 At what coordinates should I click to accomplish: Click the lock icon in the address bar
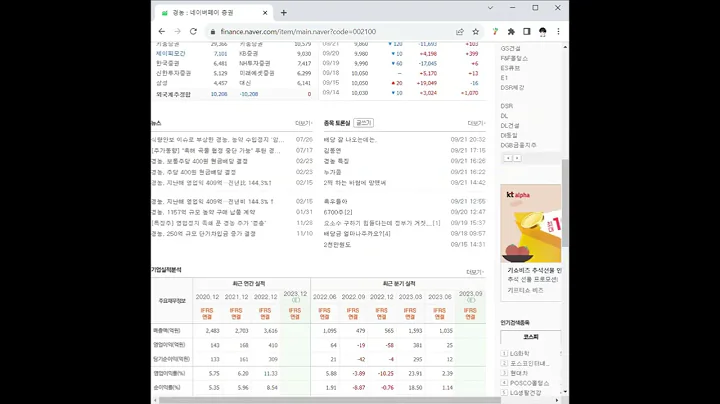point(213,32)
